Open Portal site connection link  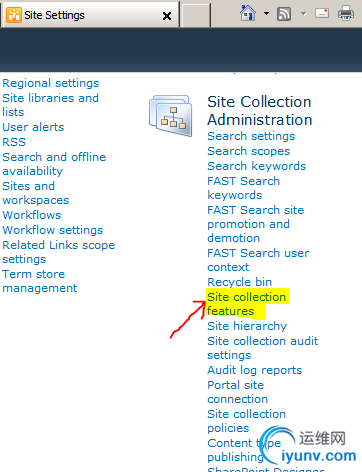[x=237, y=392]
